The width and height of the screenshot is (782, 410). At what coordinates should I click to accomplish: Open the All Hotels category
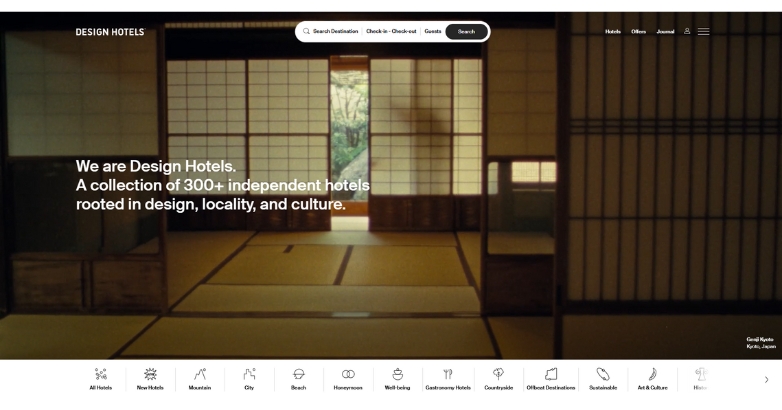[x=100, y=380]
